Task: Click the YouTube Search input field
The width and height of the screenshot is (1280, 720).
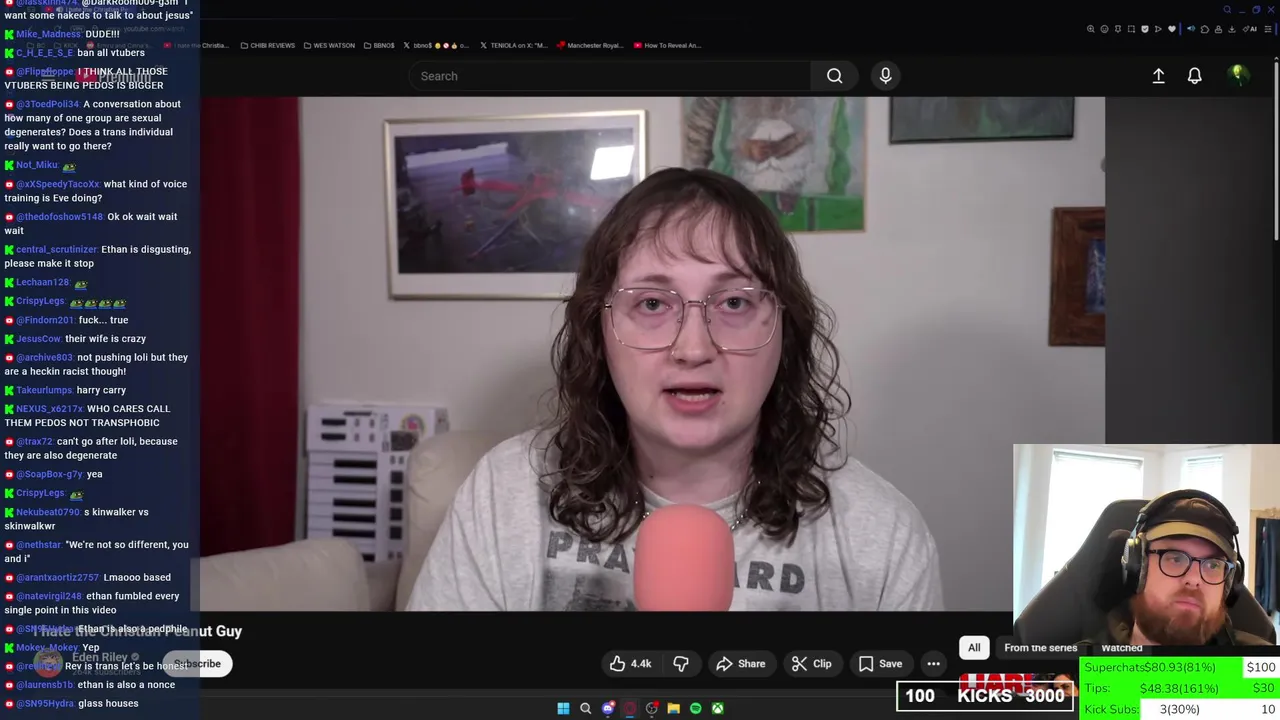Action: pos(610,76)
